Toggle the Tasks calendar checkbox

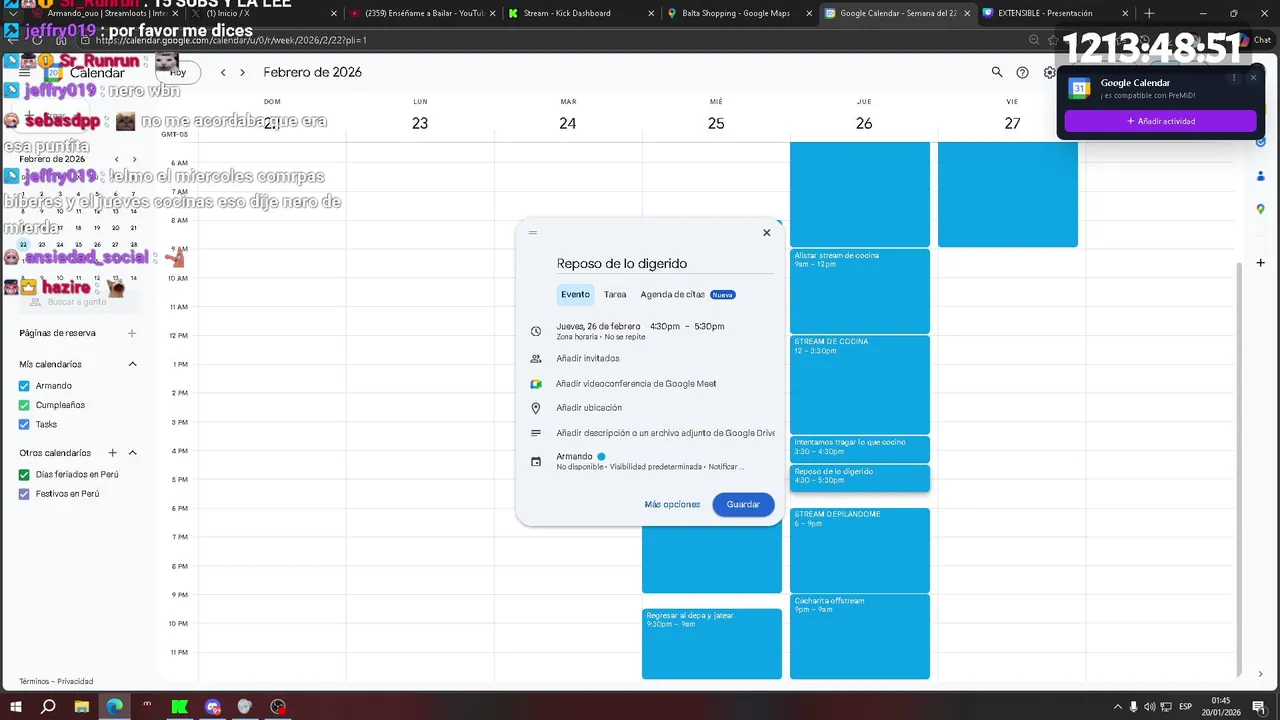pos(24,424)
